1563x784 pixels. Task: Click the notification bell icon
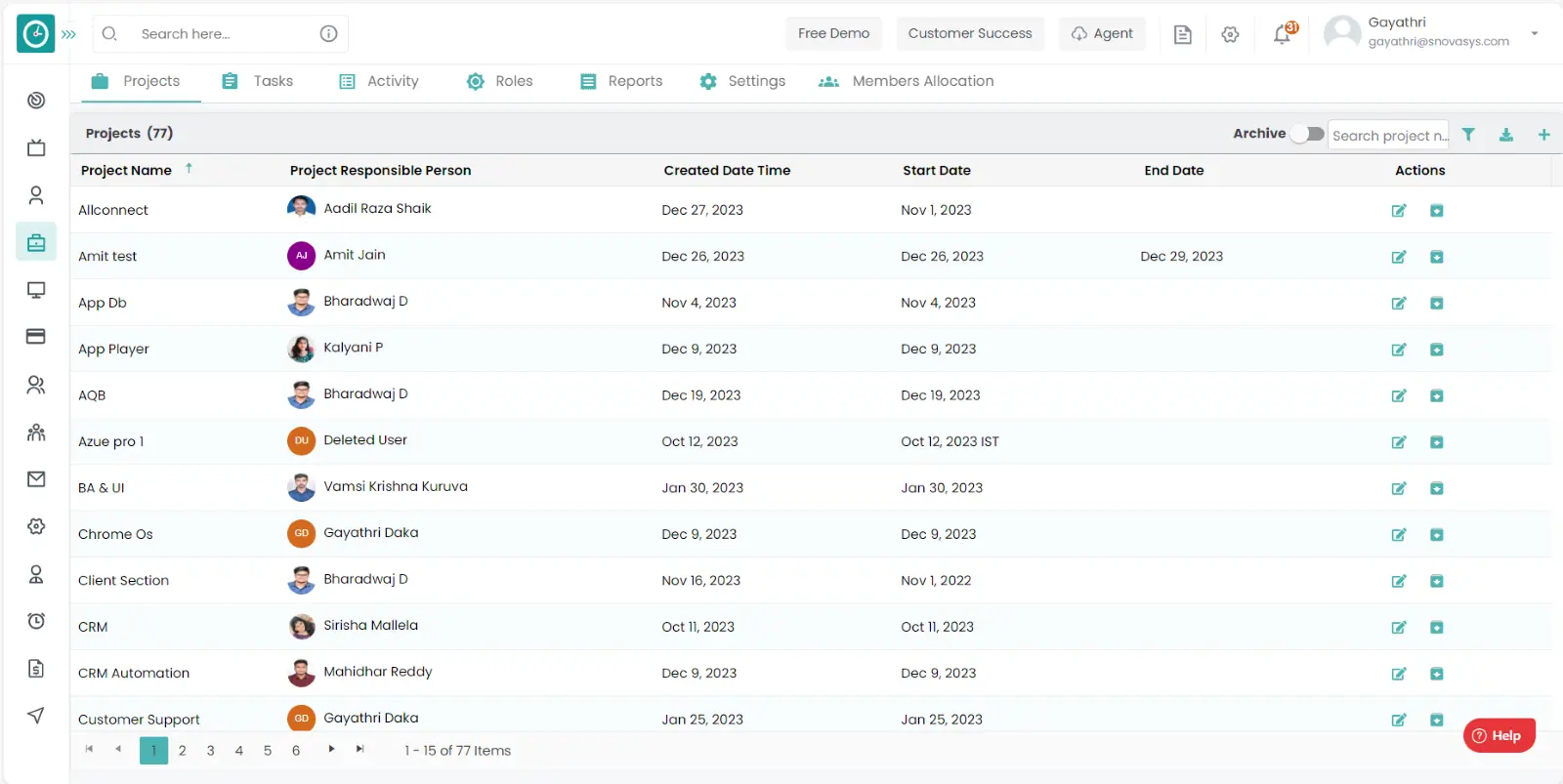coord(1283,35)
